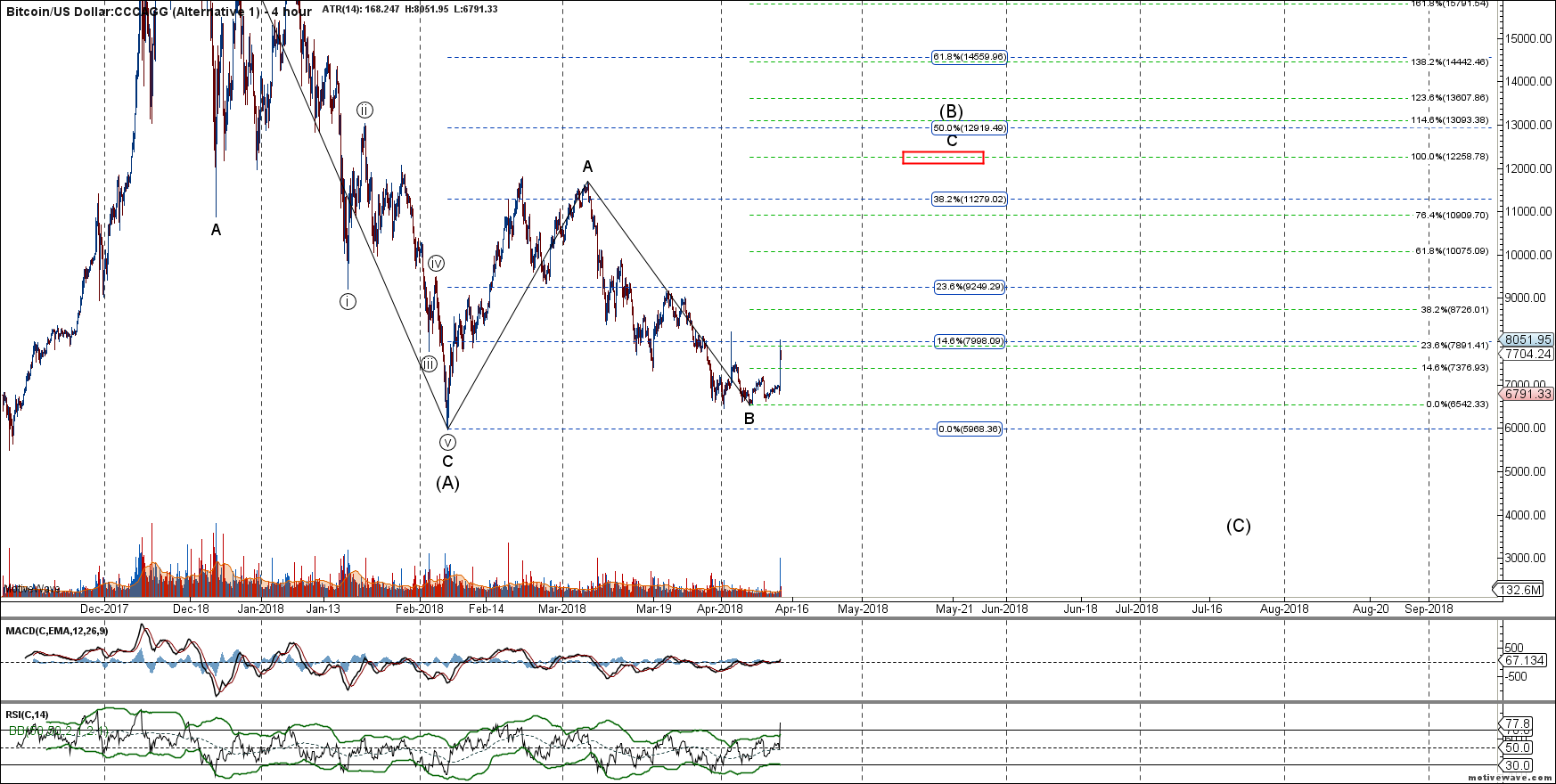1556x784 pixels.
Task: Select the Mar-2018 date label
Action: 562,609
